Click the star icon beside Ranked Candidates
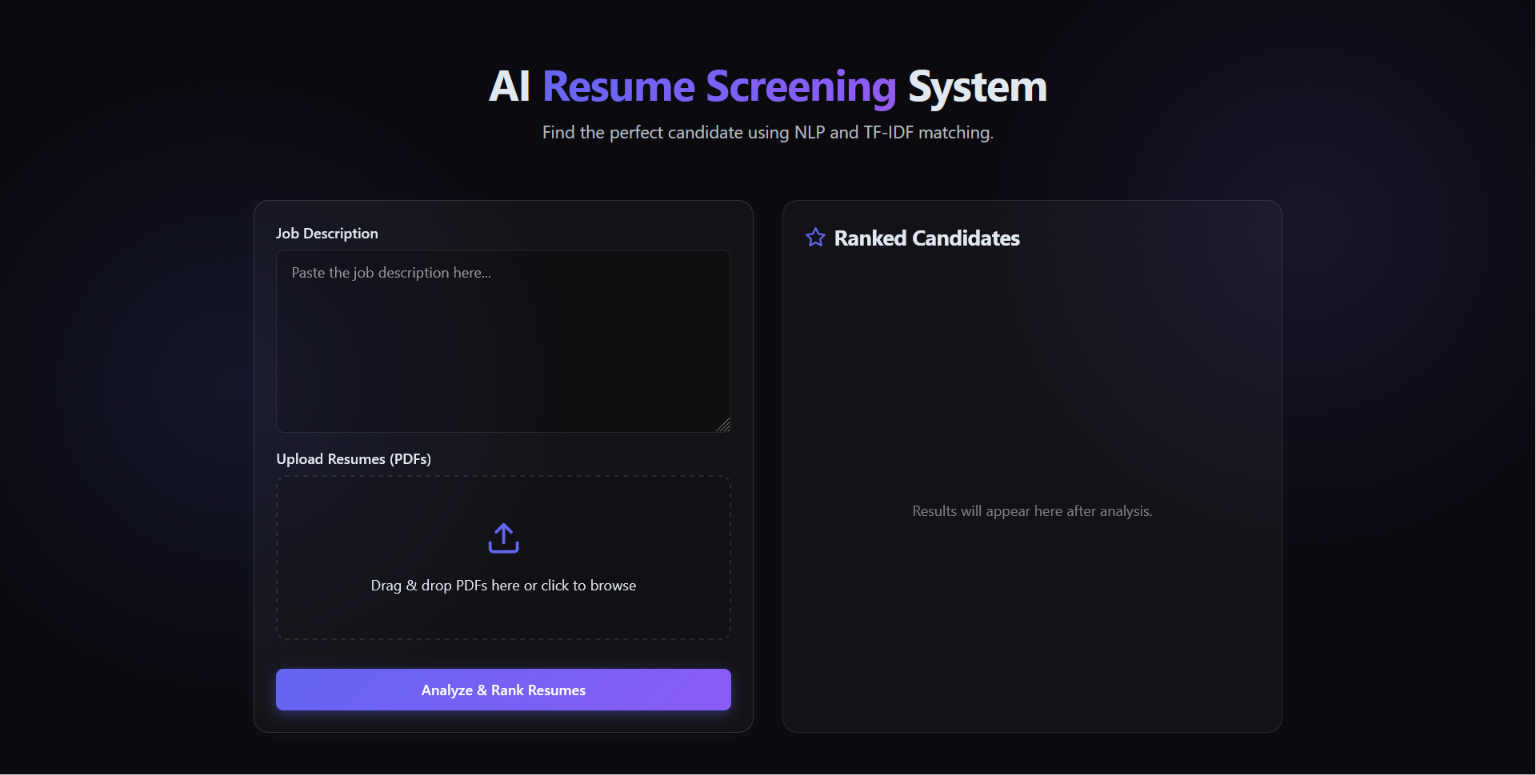1536x775 pixels. (x=816, y=238)
